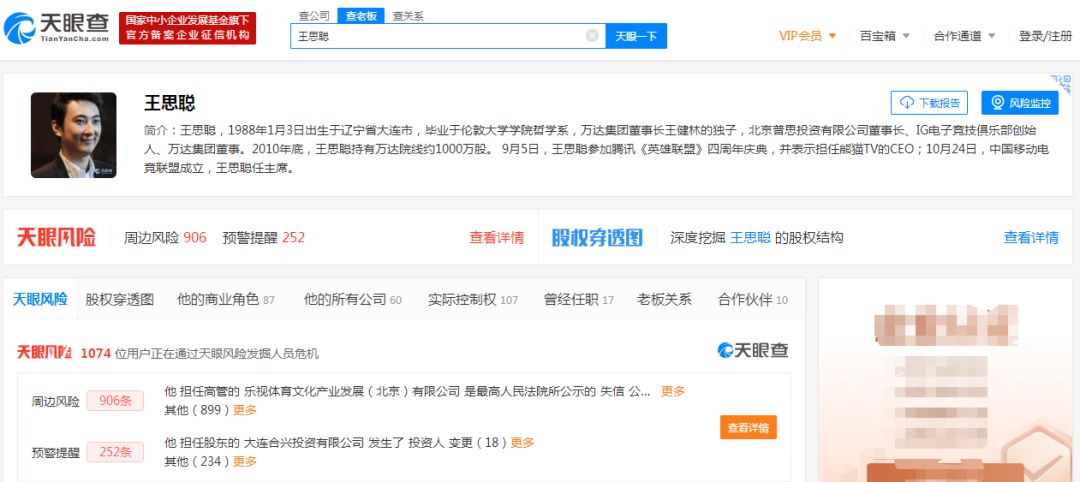The image size is (1080, 482).
Task: Click the 乐视体育文化产业发展（北京）有限公司 text
Action: pos(351,391)
